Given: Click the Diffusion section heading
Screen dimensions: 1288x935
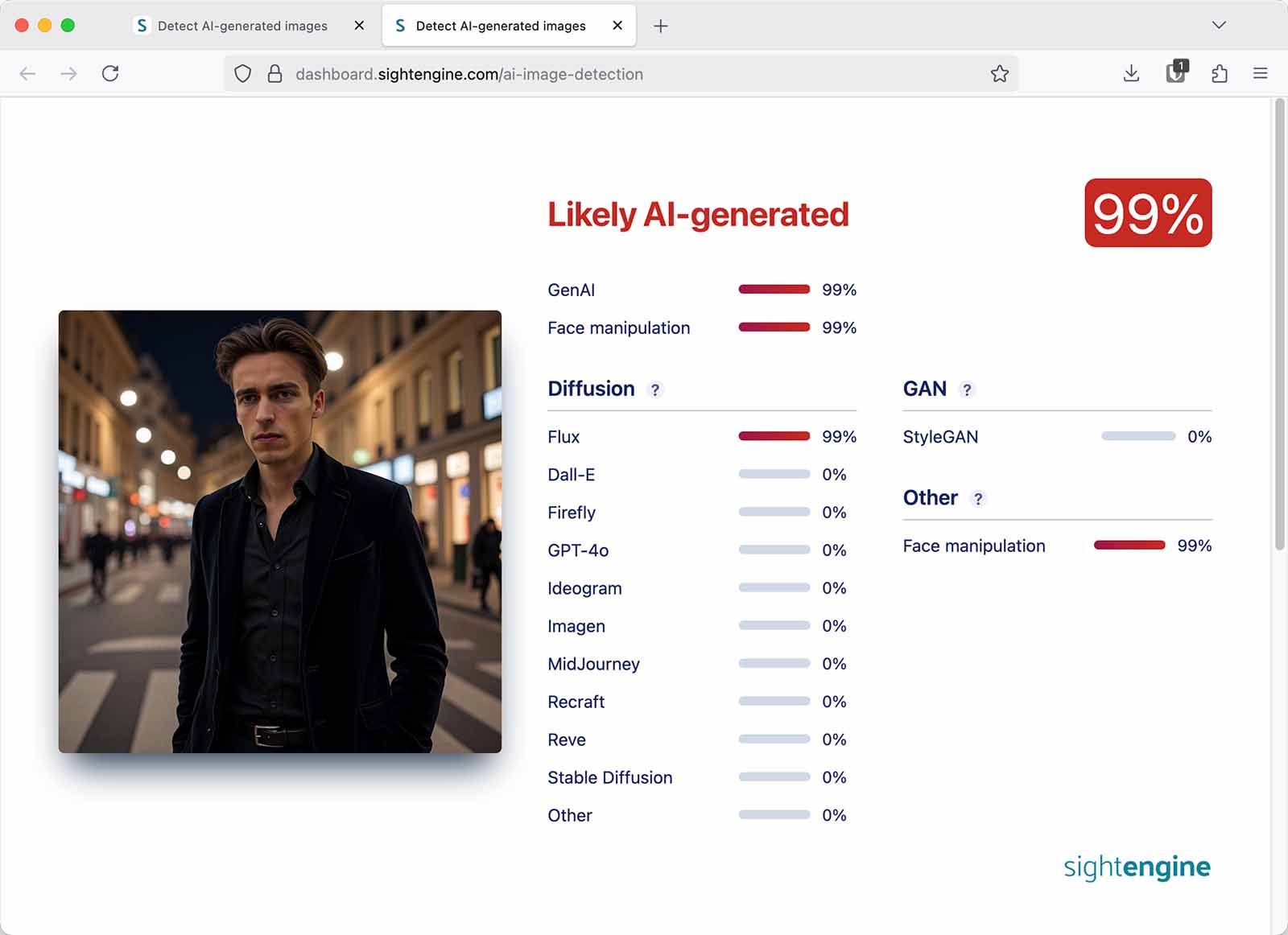Looking at the screenshot, I should 591,389.
